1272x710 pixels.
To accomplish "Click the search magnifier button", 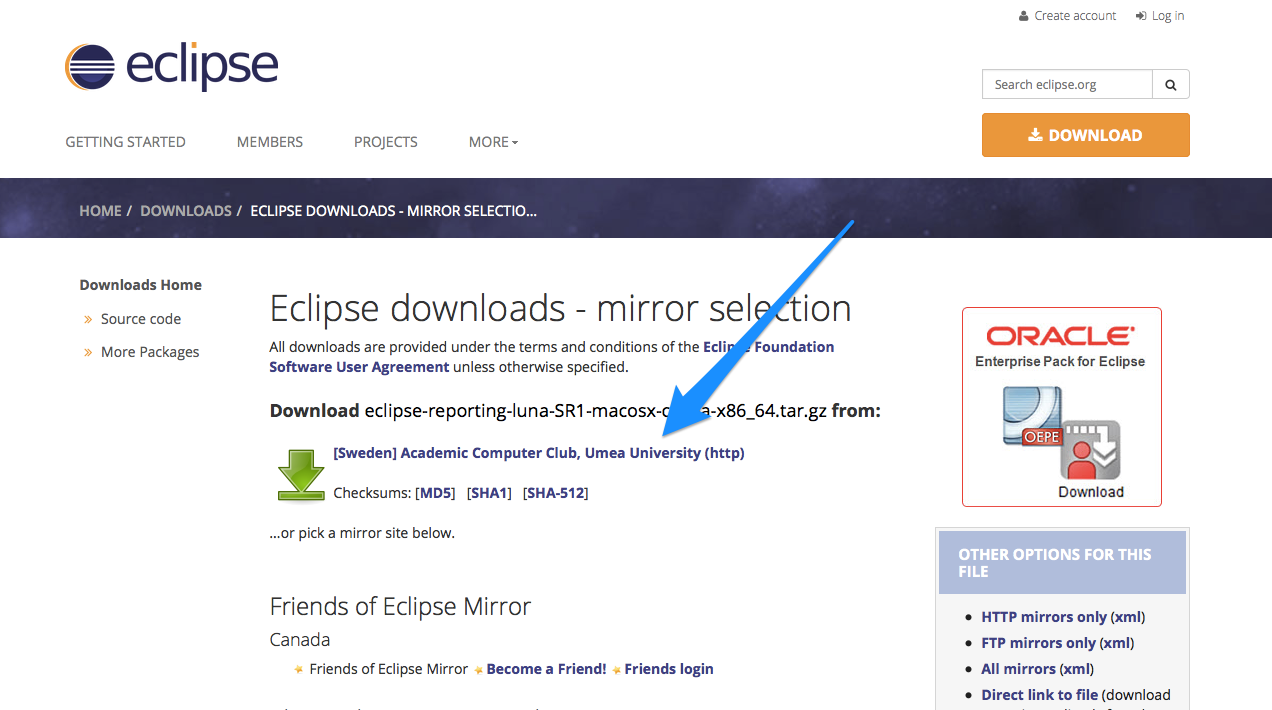I will coord(1171,85).
